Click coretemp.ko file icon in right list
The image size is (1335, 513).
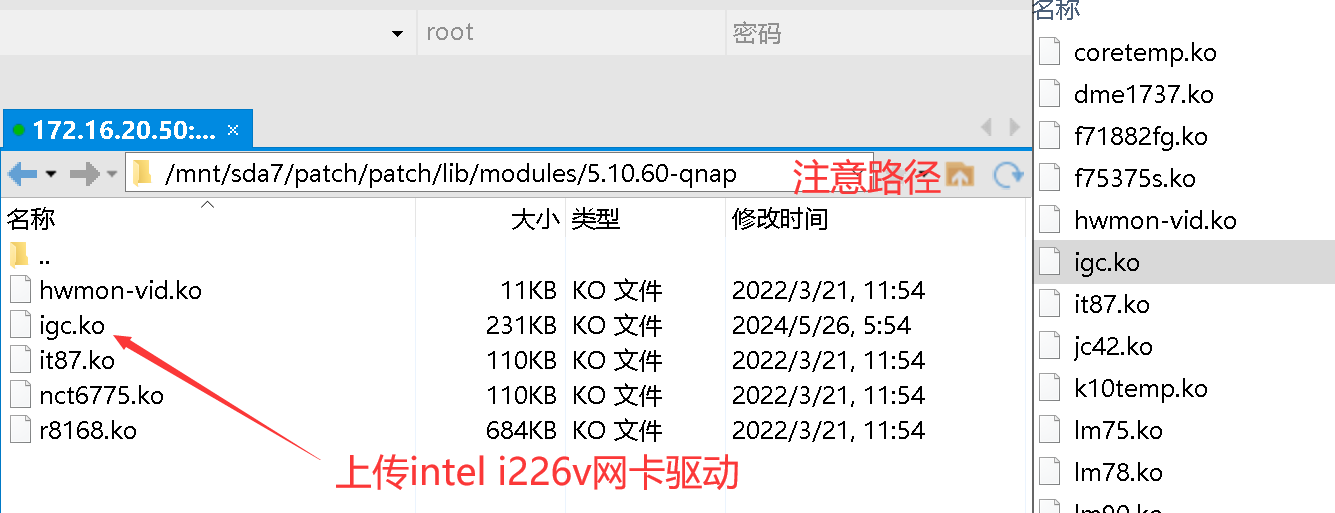(1049, 52)
